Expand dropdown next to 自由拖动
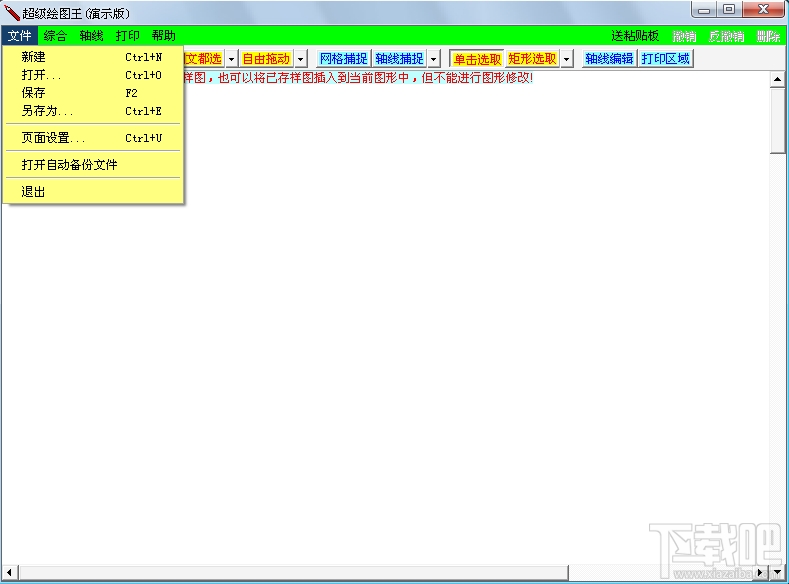The width and height of the screenshot is (789, 584). pyautogui.click(x=300, y=59)
